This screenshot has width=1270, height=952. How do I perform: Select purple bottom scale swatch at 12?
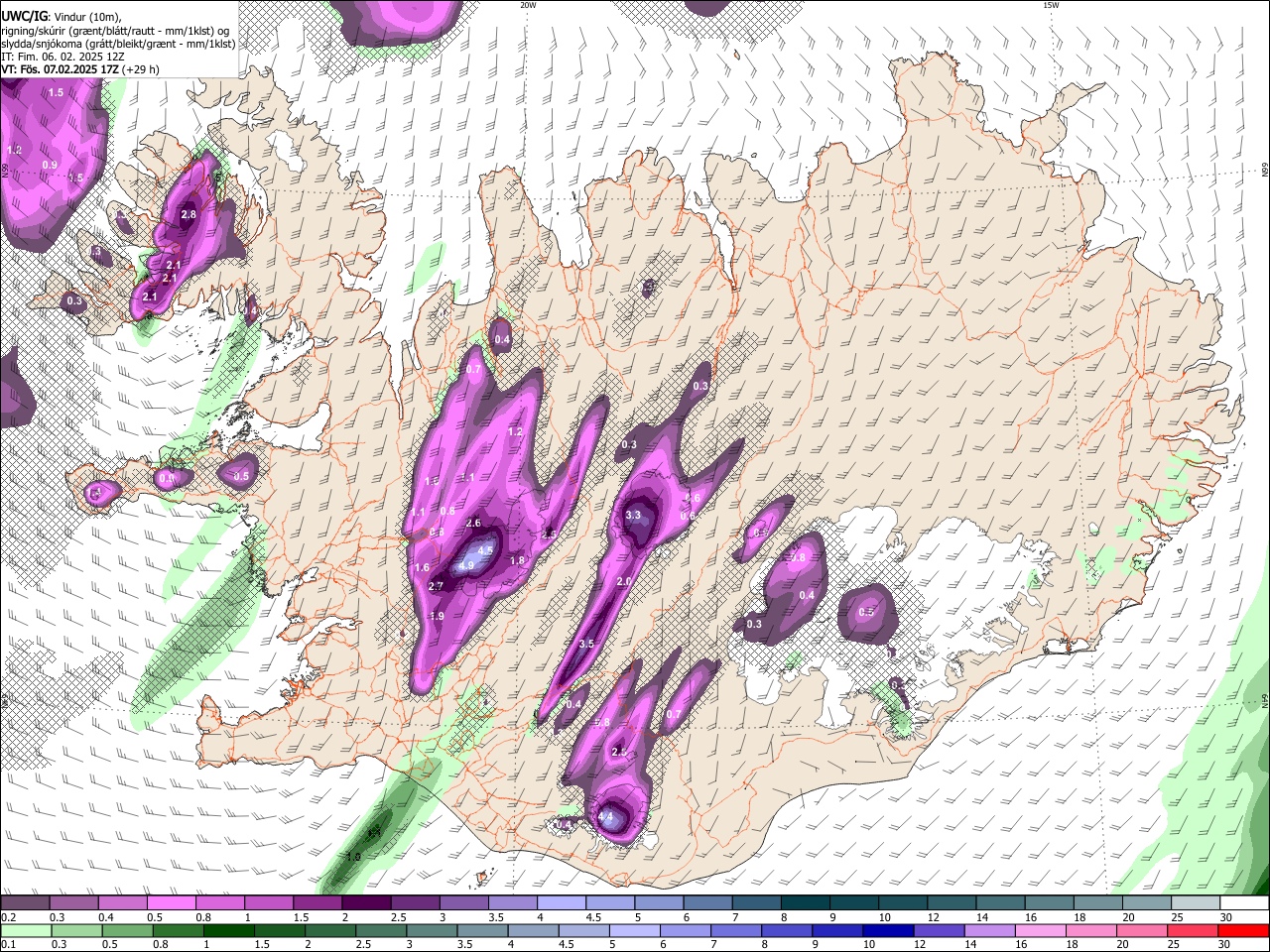(x=939, y=931)
